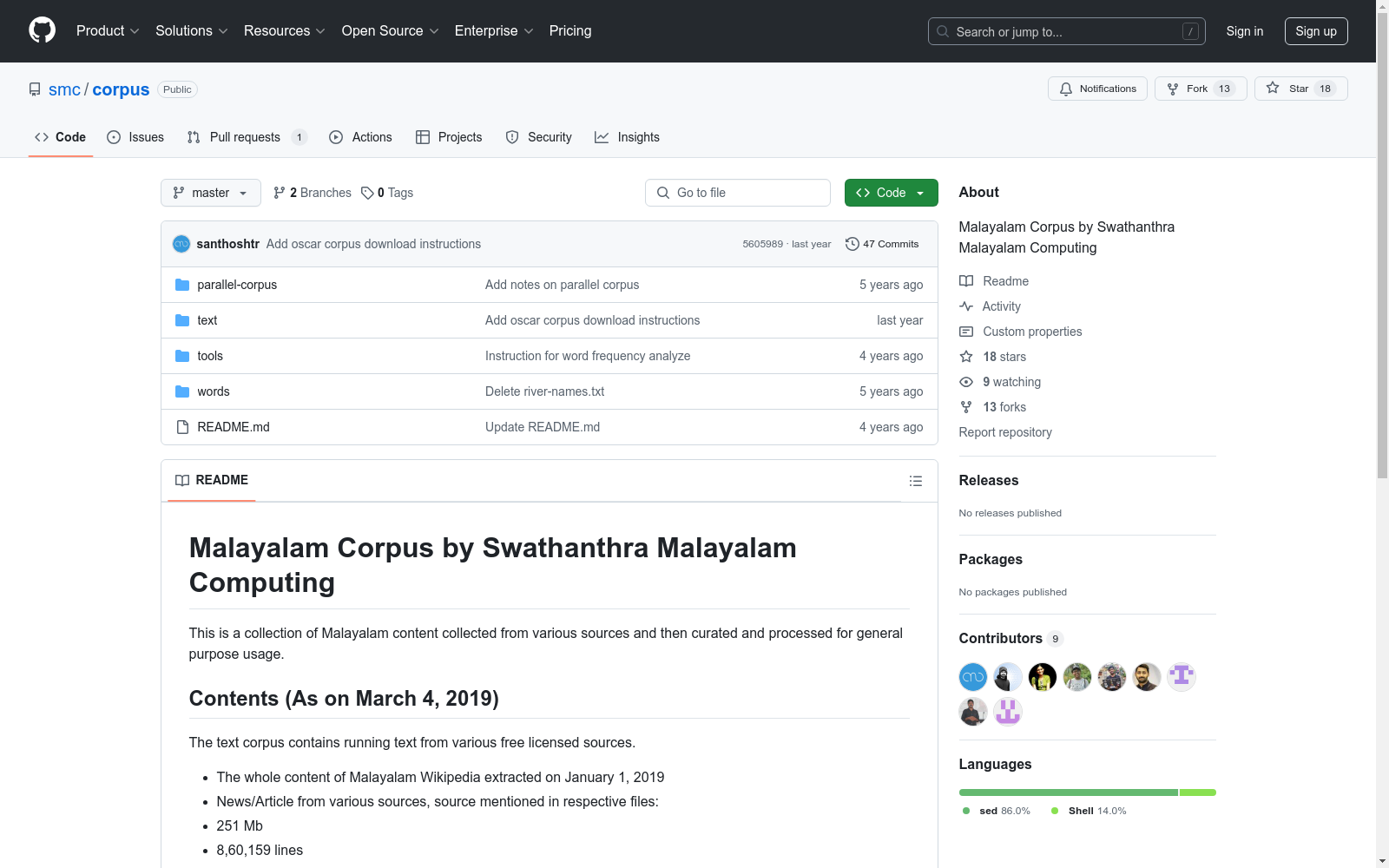Click the Packages heading link
The height and width of the screenshot is (868, 1389).
(991, 559)
